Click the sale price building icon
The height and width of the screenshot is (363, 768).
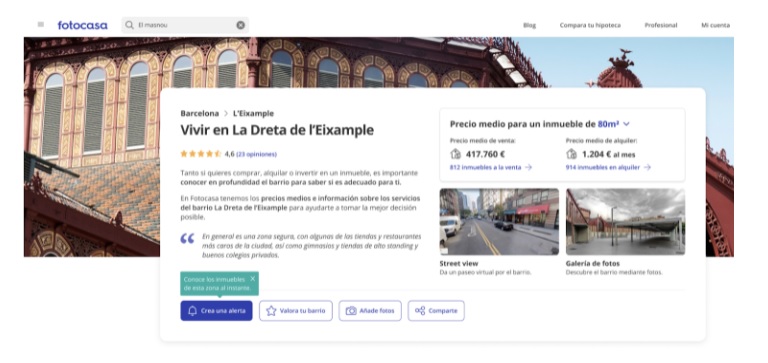point(455,154)
